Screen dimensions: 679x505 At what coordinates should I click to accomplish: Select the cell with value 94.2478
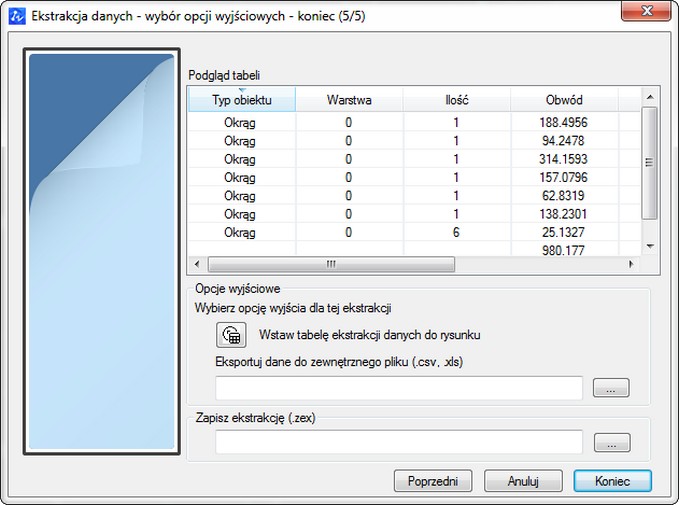pos(563,141)
